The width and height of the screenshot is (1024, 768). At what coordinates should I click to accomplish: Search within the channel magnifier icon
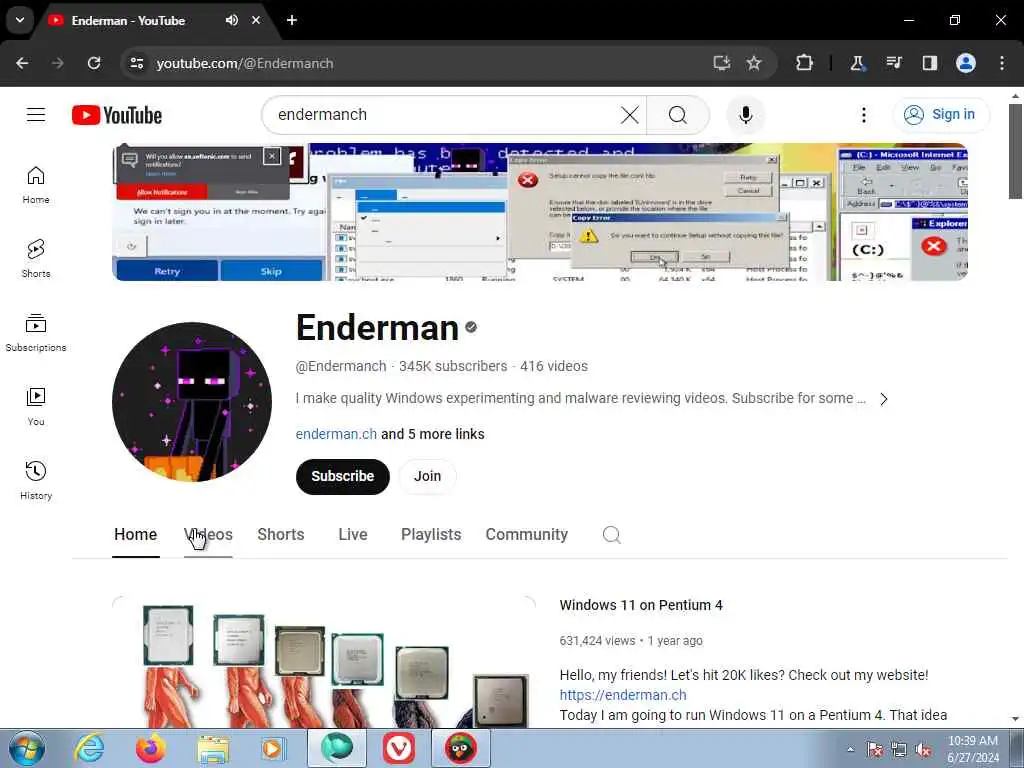[x=611, y=536]
